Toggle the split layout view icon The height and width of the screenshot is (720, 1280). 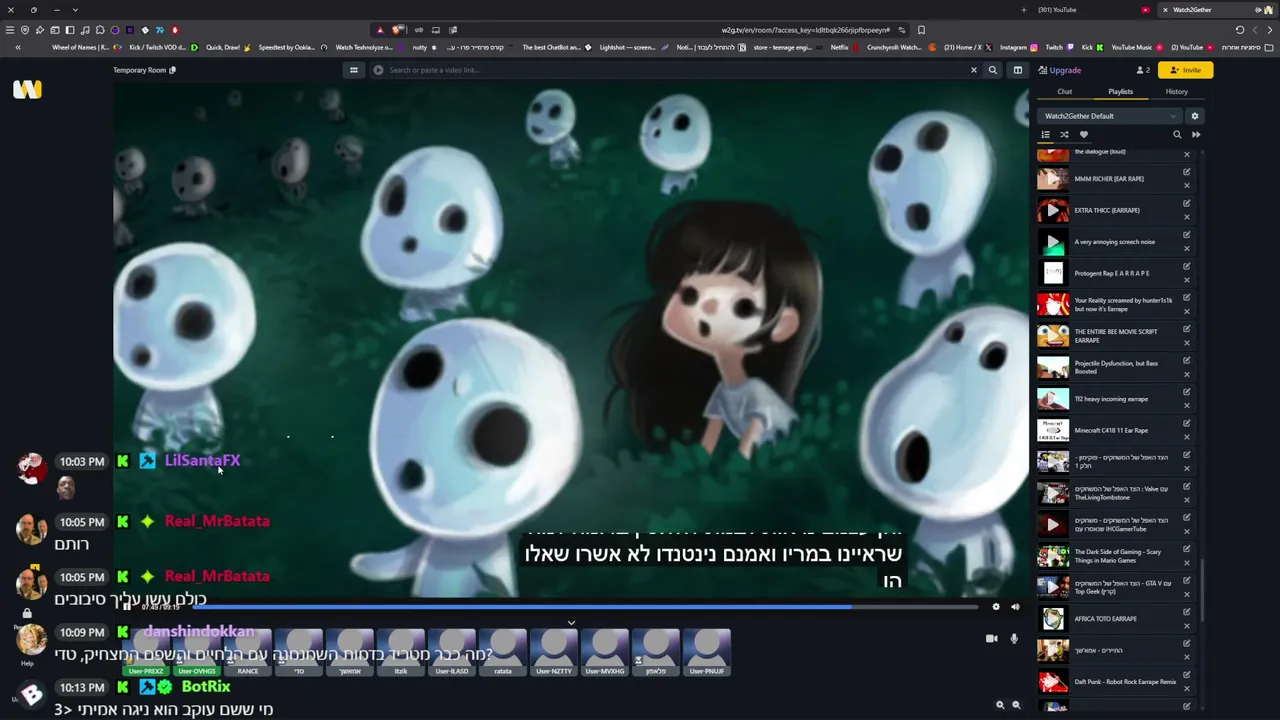1017,70
